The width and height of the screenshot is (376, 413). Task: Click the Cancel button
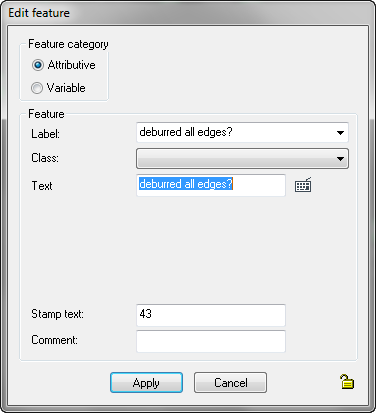230,383
